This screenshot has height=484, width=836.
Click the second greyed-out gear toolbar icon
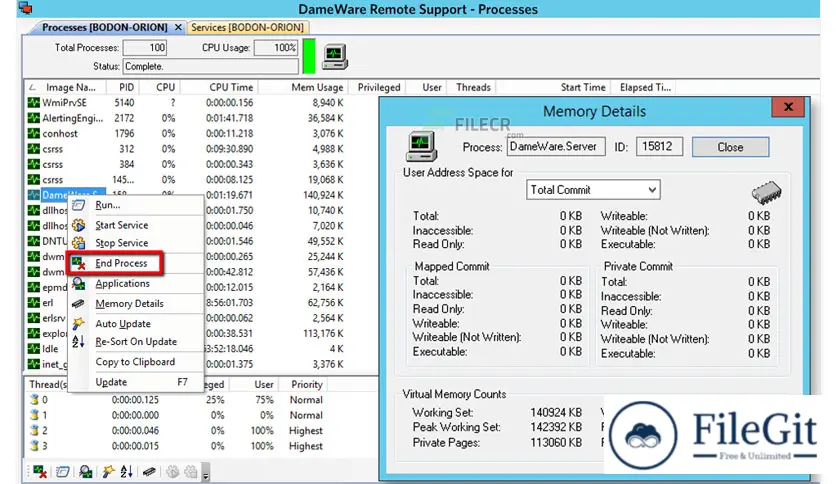(x=191, y=471)
